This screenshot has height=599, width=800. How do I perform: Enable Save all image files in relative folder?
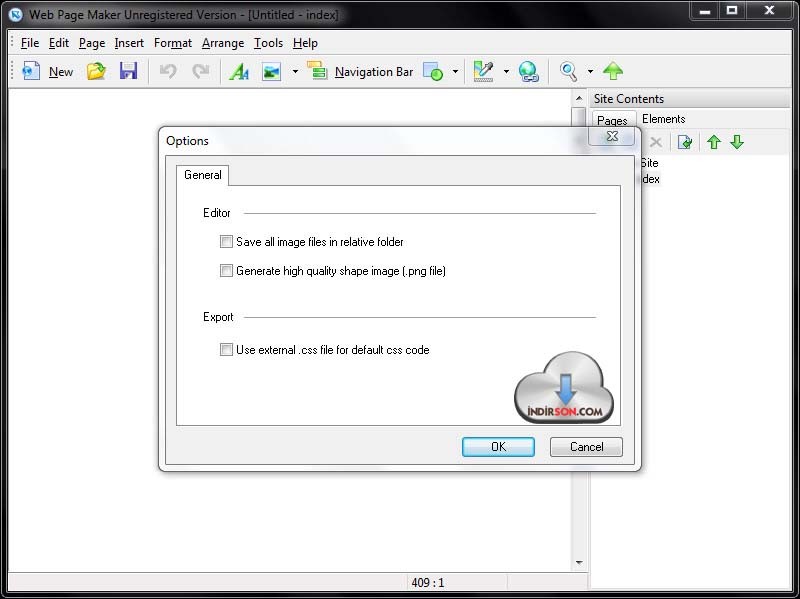click(x=226, y=241)
